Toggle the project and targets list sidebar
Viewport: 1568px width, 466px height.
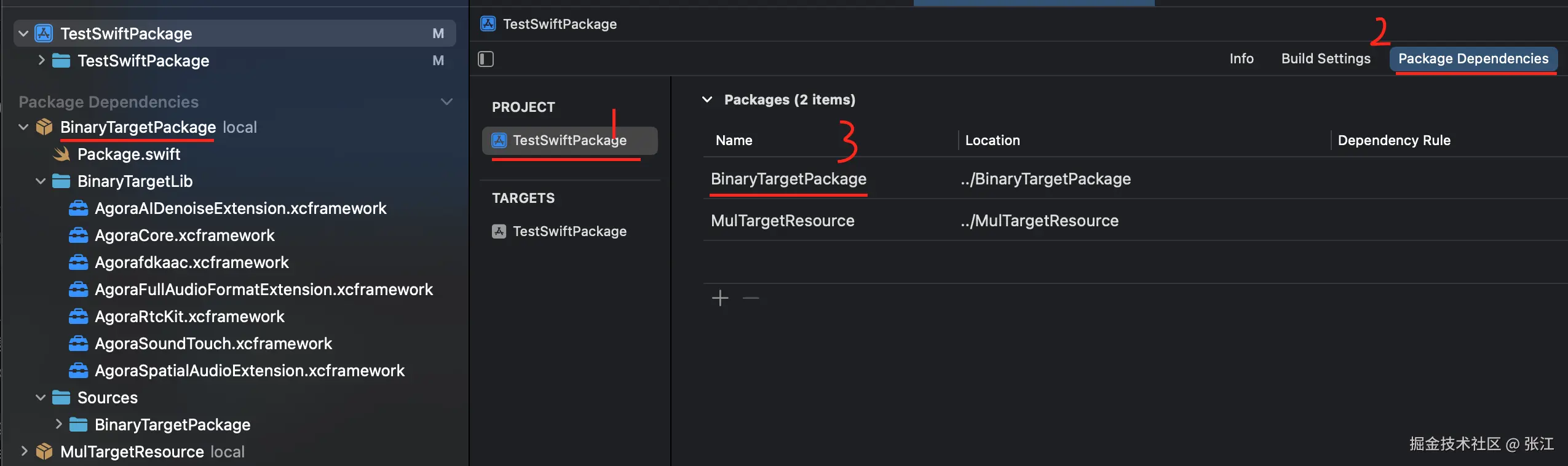(486, 59)
